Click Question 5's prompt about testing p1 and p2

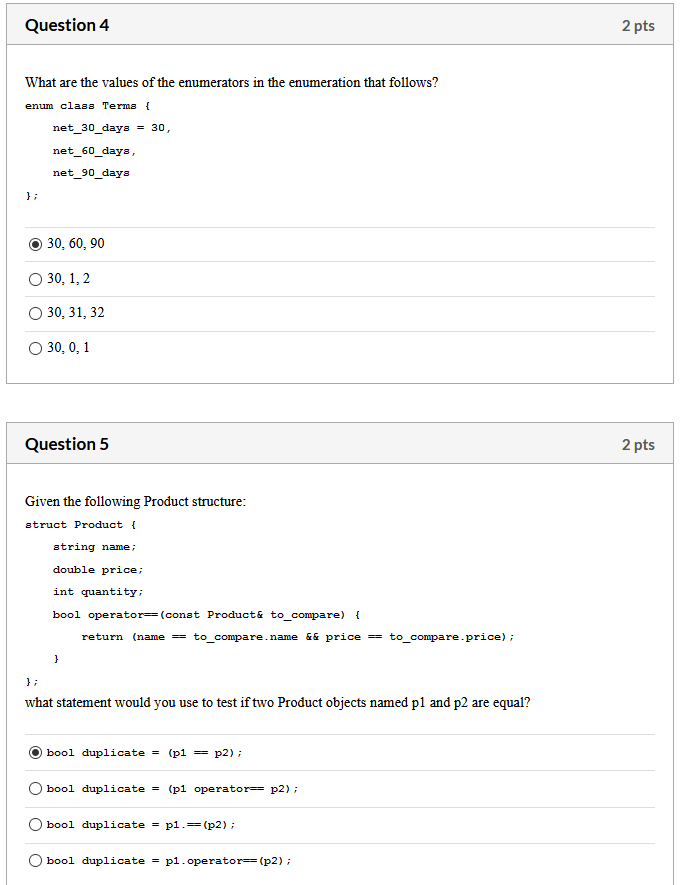tap(280, 702)
